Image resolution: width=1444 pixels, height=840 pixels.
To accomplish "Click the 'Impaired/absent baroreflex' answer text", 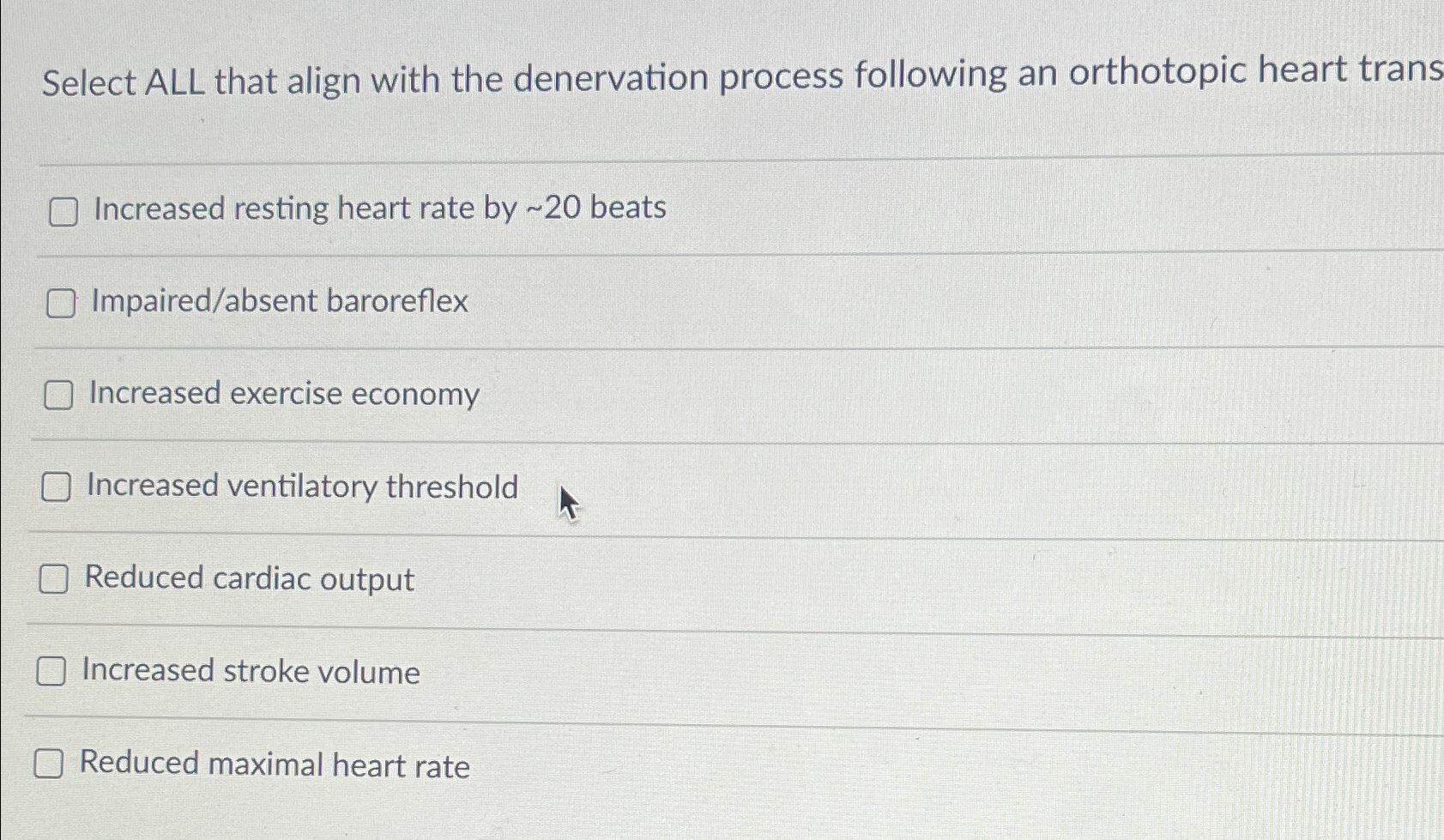I will [x=278, y=302].
